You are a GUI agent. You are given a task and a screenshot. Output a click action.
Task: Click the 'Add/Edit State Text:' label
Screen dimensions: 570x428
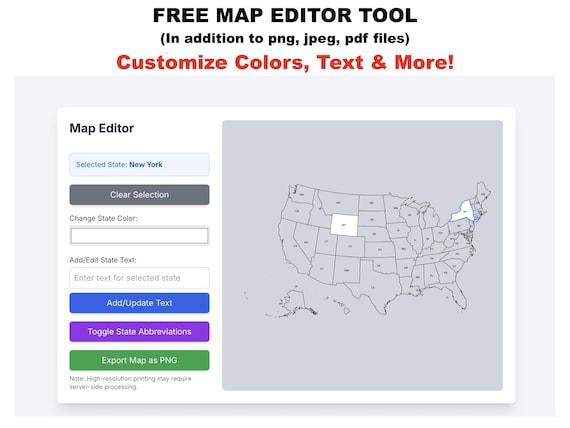[x=103, y=260]
